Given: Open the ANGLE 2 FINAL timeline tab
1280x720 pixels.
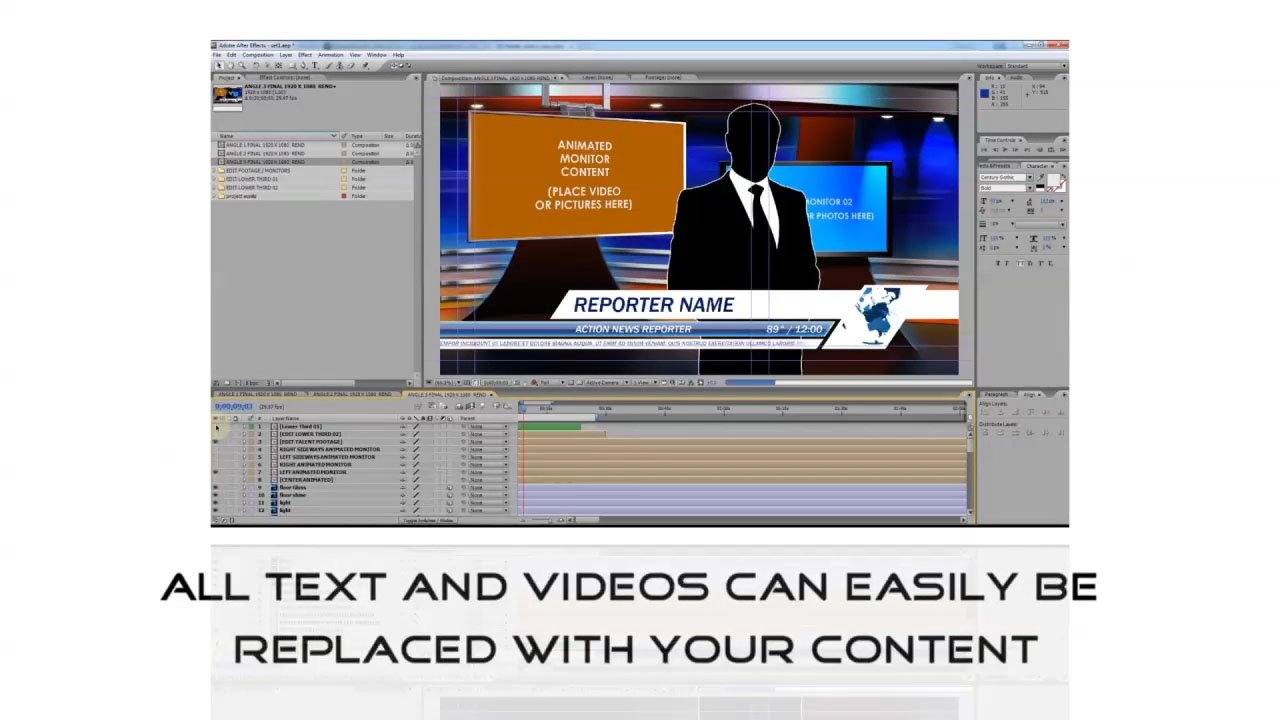Looking at the screenshot, I should tap(353, 394).
